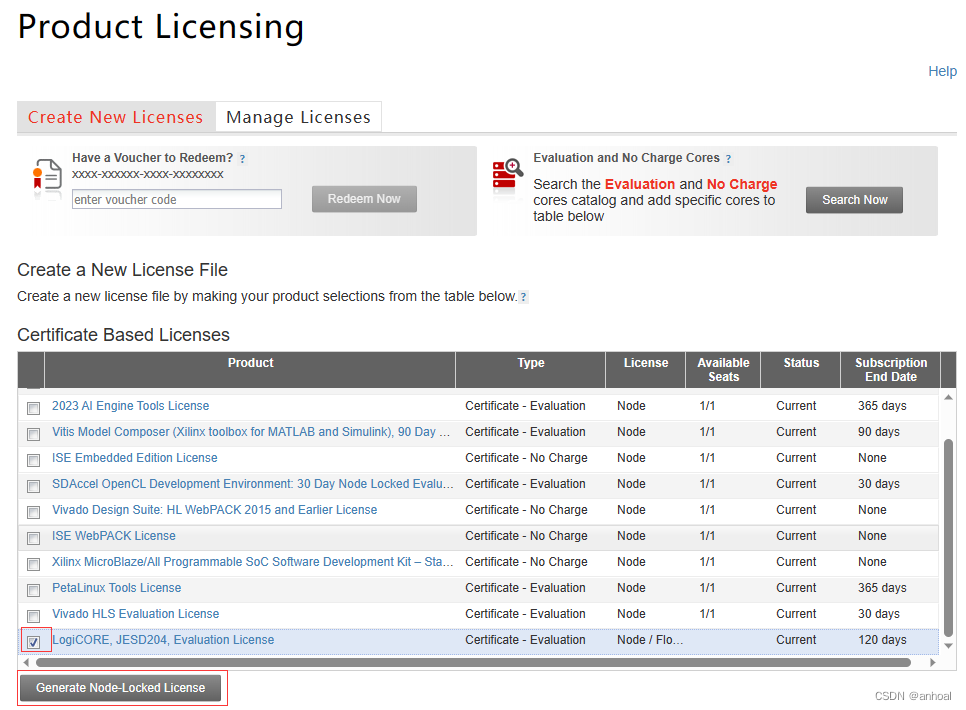The height and width of the screenshot is (710, 966).
Task: Check the 2023 AI Engine Tools License checkbox
Action: tap(33, 406)
